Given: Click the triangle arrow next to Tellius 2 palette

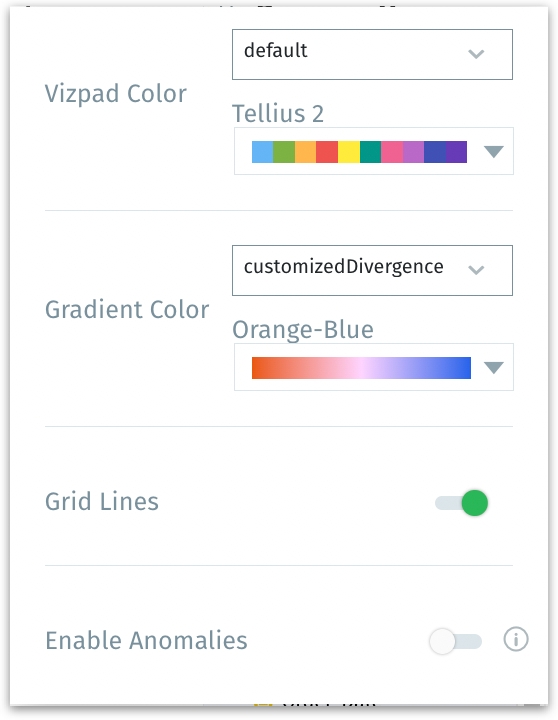Looking at the screenshot, I should 494,152.
